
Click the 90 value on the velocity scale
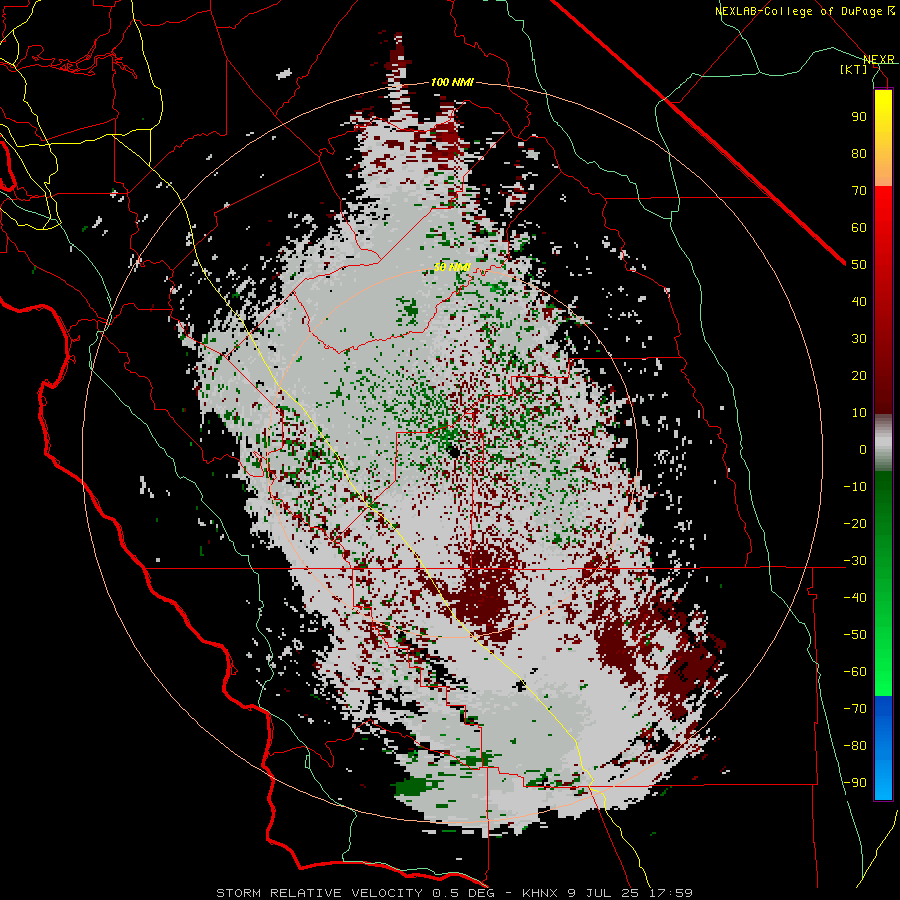click(859, 117)
